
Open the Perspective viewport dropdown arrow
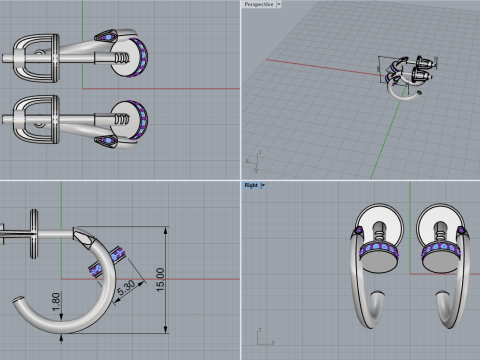tap(279, 4)
